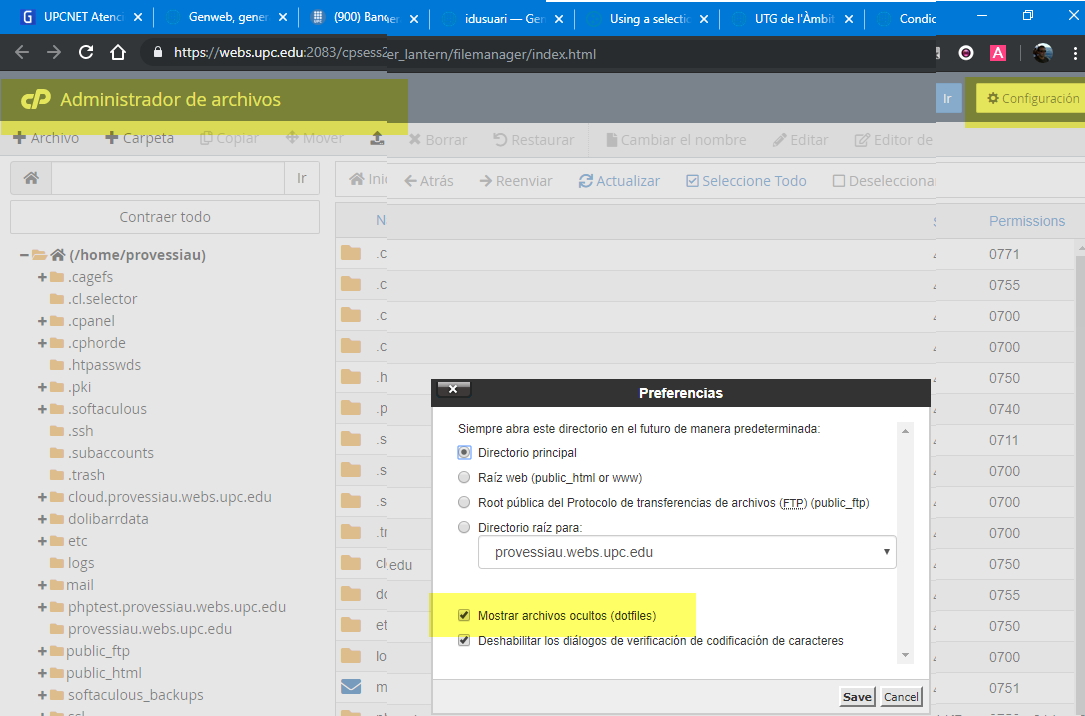Screen dimensions: 1085x716
Task: Click Save in Preferencias dialog
Action: pos(857,697)
